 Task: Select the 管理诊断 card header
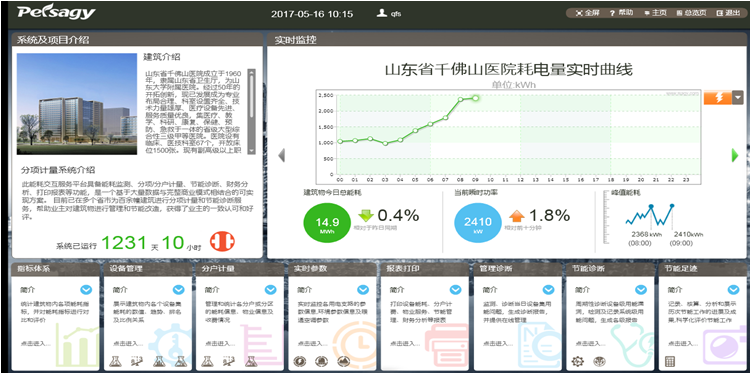(x=518, y=269)
